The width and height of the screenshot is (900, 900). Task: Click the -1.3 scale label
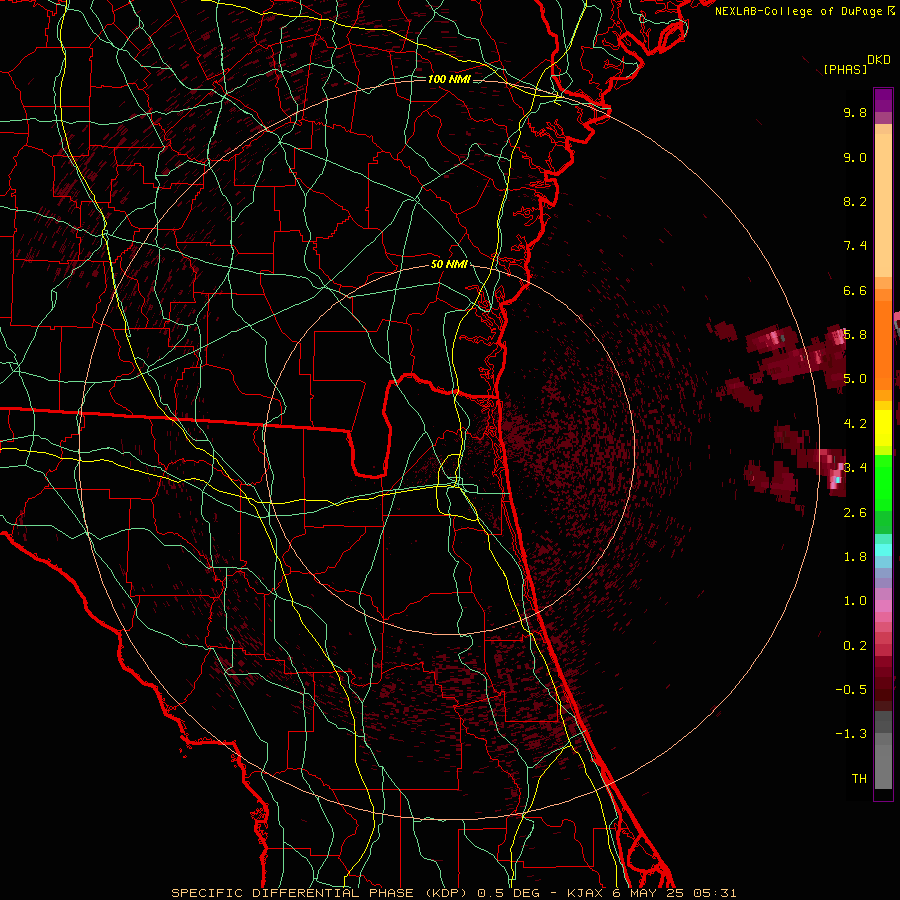pos(851,734)
